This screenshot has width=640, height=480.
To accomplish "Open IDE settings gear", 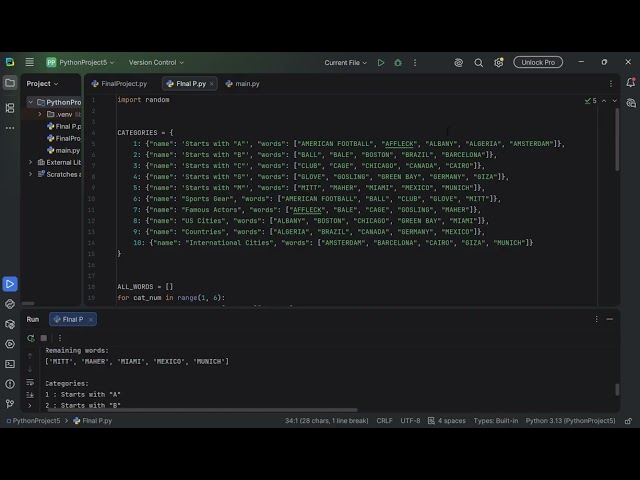I will pos(498,62).
